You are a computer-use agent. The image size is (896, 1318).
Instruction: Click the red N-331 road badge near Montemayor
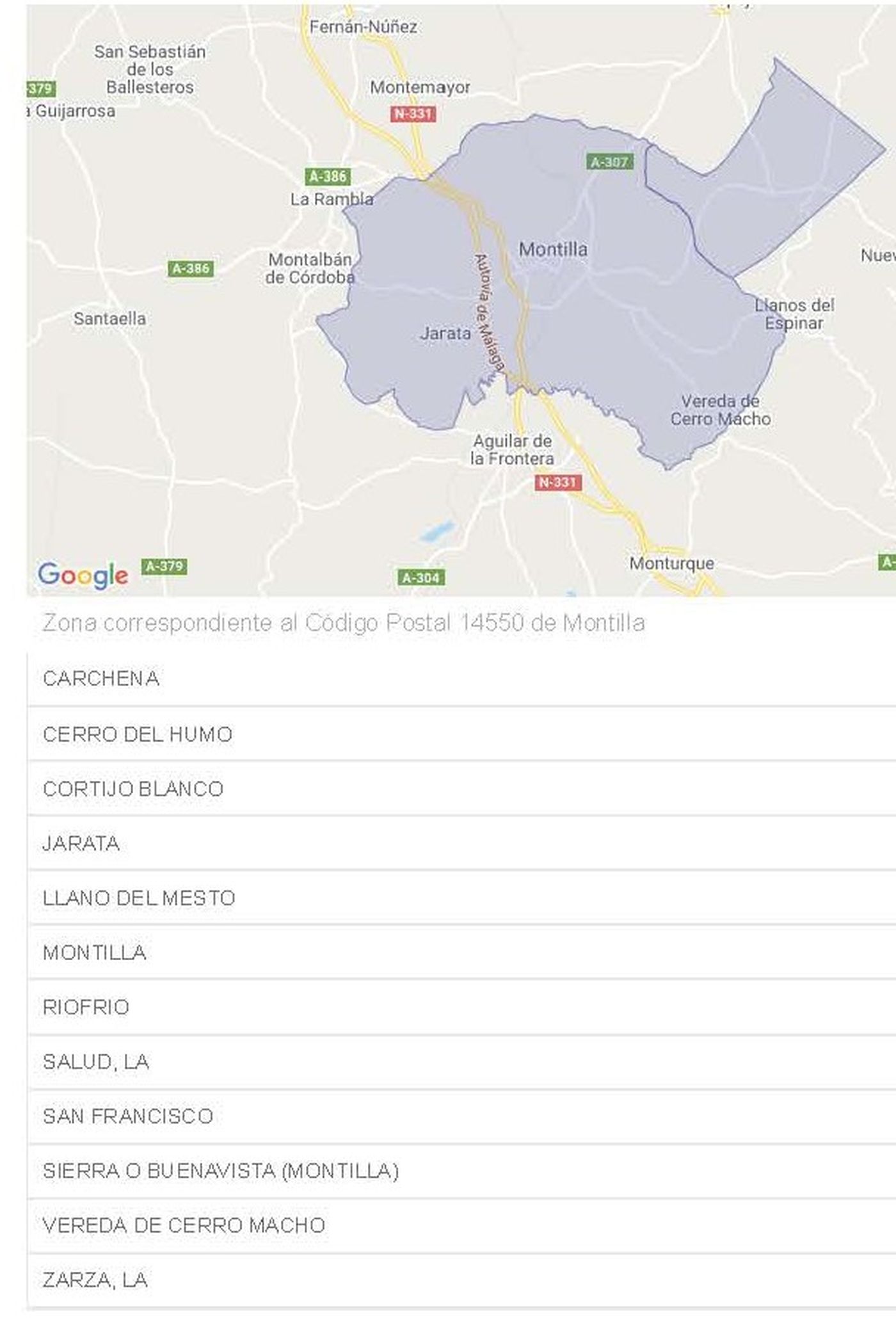click(413, 114)
